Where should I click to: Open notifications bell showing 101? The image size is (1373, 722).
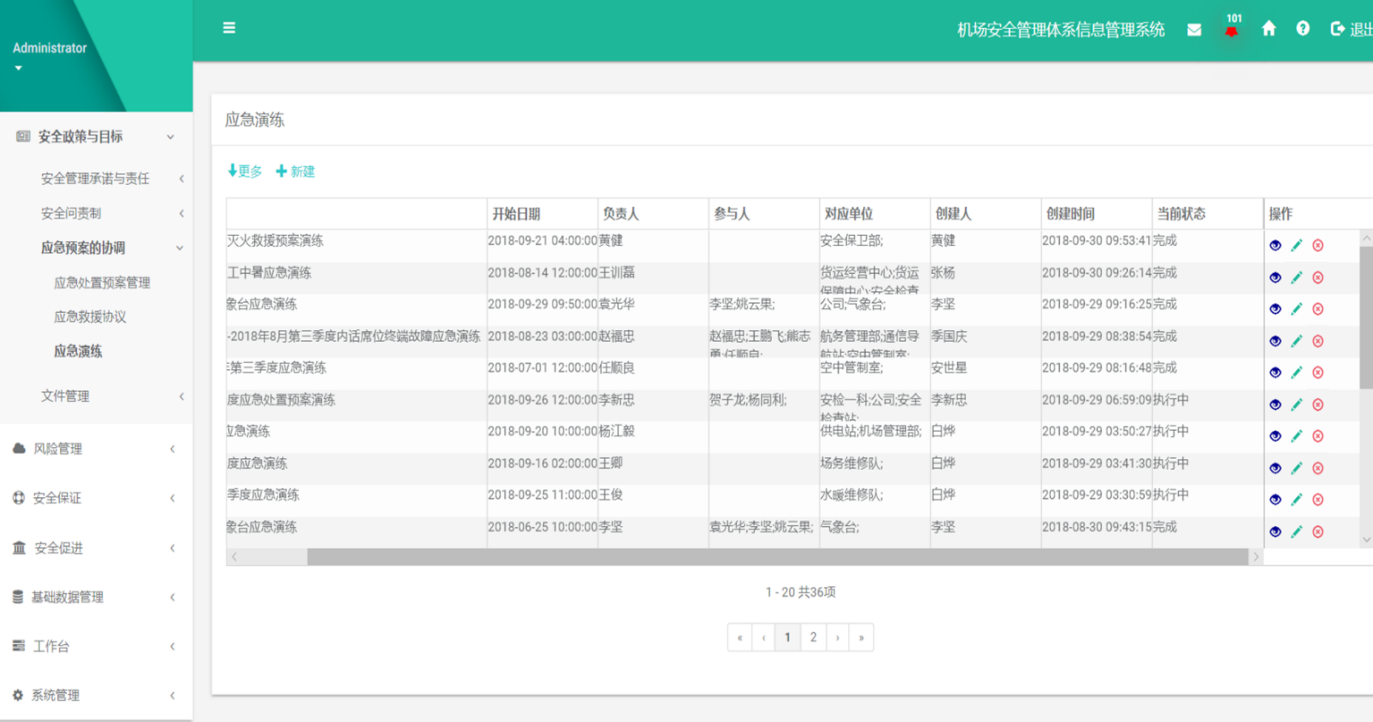pyautogui.click(x=1231, y=30)
